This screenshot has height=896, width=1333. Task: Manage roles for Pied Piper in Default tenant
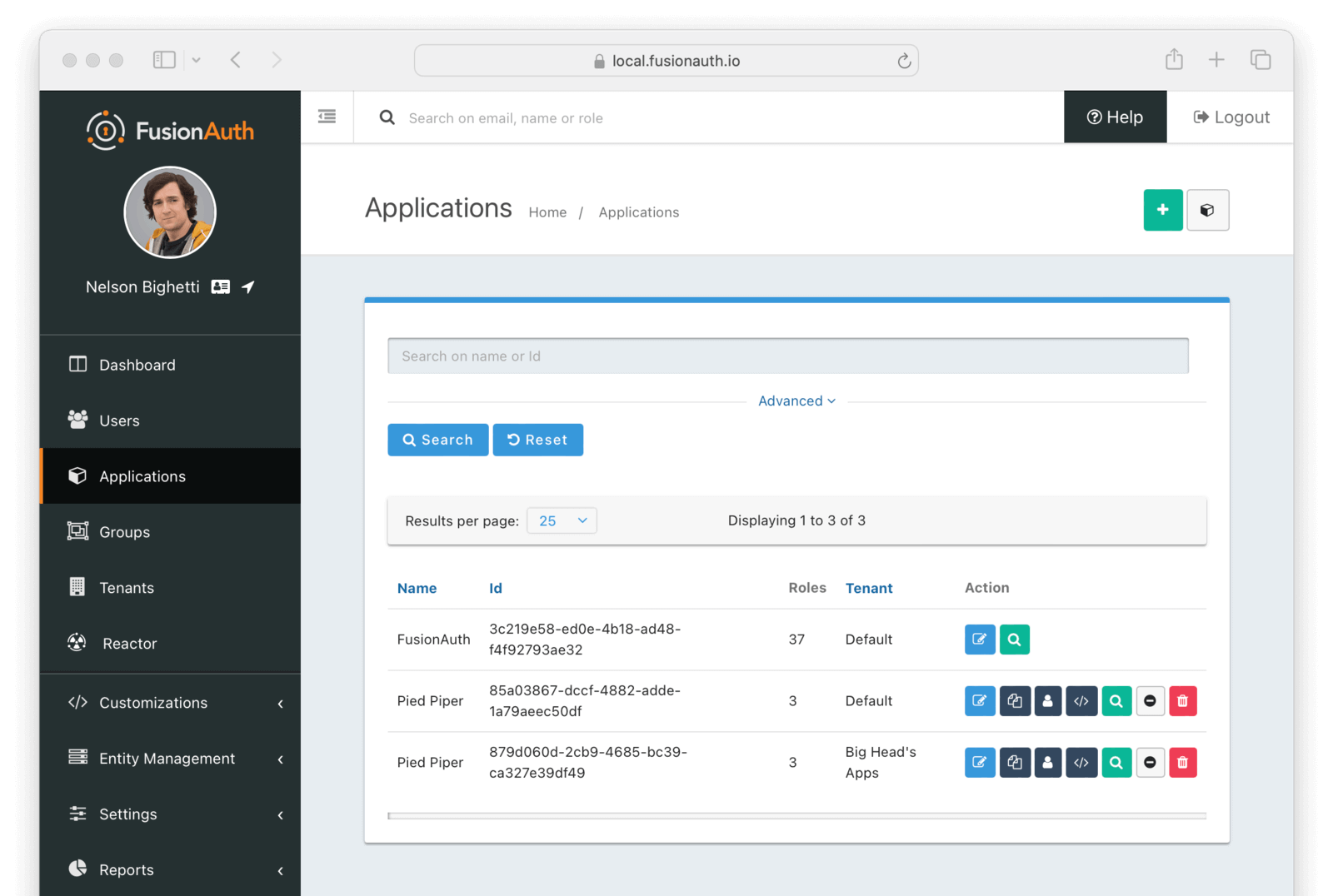coord(1047,701)
